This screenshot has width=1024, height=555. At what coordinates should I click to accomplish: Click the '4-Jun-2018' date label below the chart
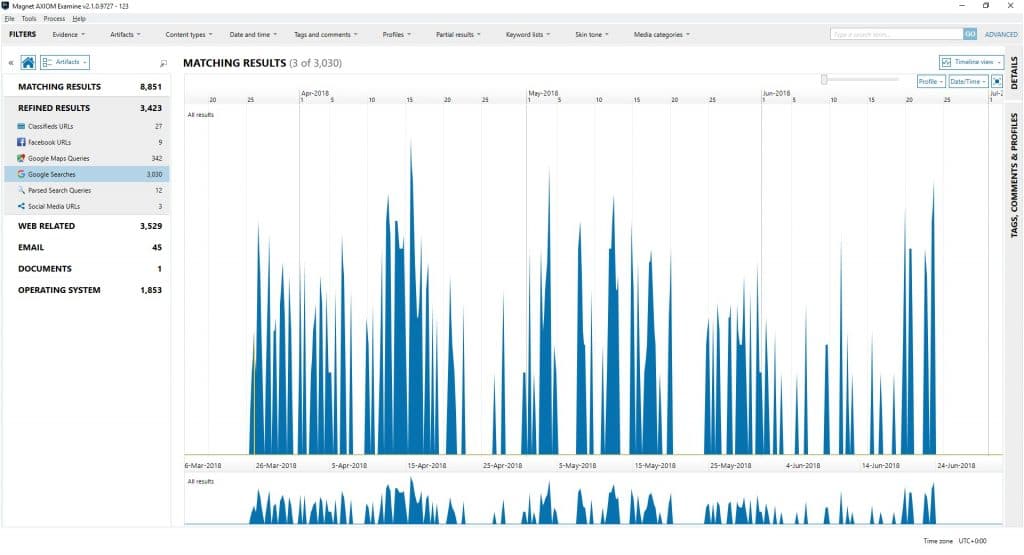point(803,466)
